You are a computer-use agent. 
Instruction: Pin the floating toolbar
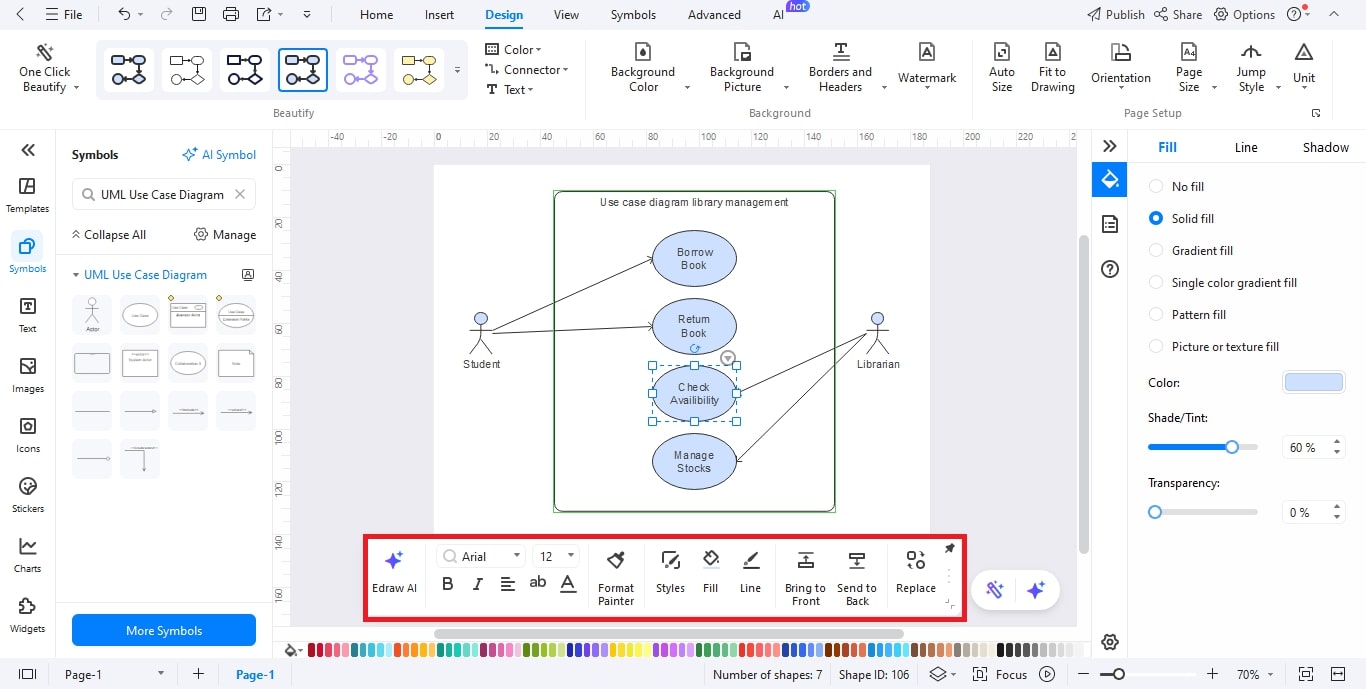point(949,549)
